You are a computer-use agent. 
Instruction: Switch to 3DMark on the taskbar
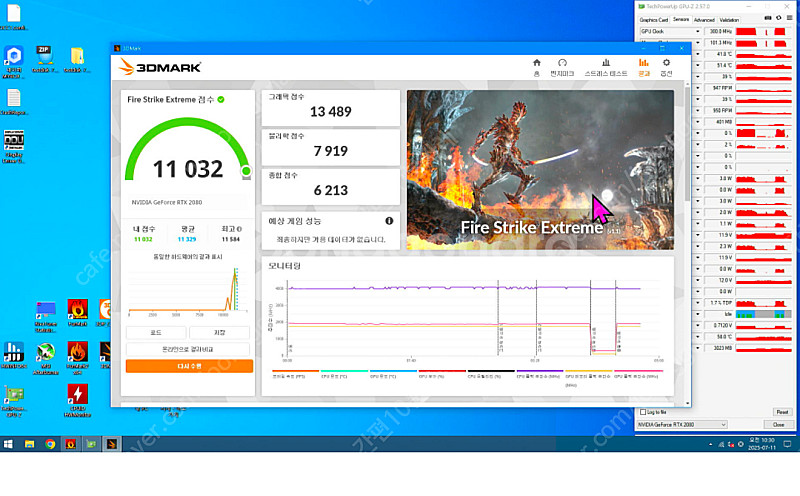111,444
